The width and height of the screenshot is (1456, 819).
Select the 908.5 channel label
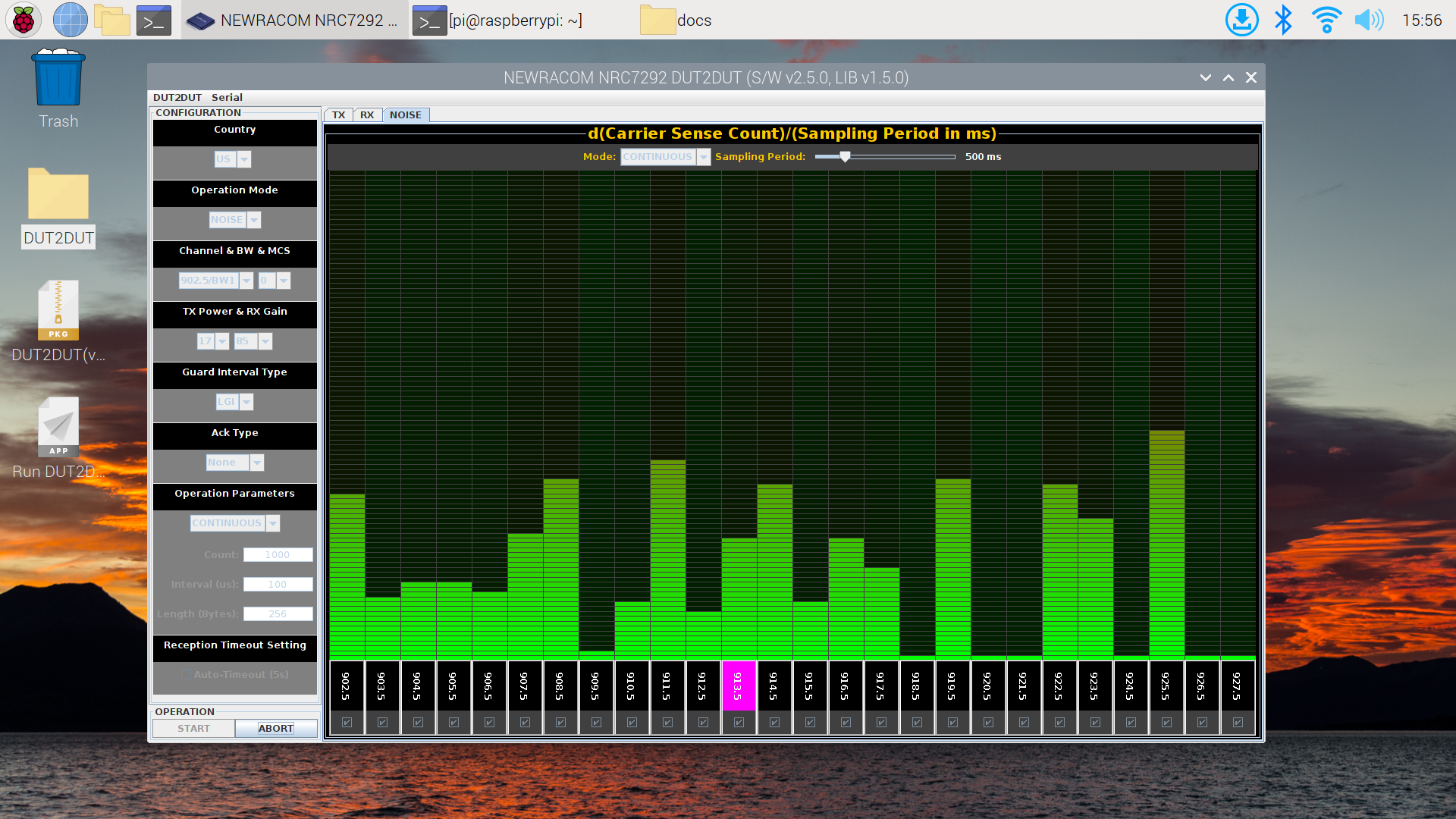[560, 686]
